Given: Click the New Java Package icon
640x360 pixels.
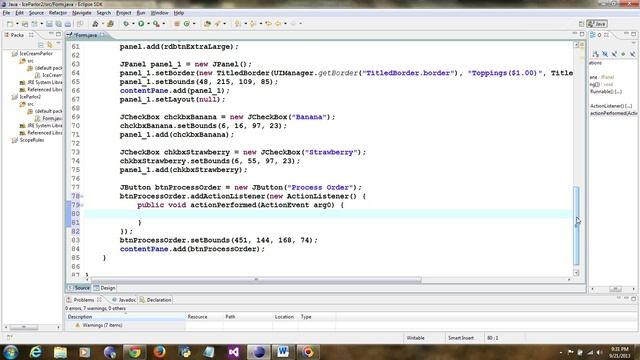Looking at the screenshot, I should point(177,24).
